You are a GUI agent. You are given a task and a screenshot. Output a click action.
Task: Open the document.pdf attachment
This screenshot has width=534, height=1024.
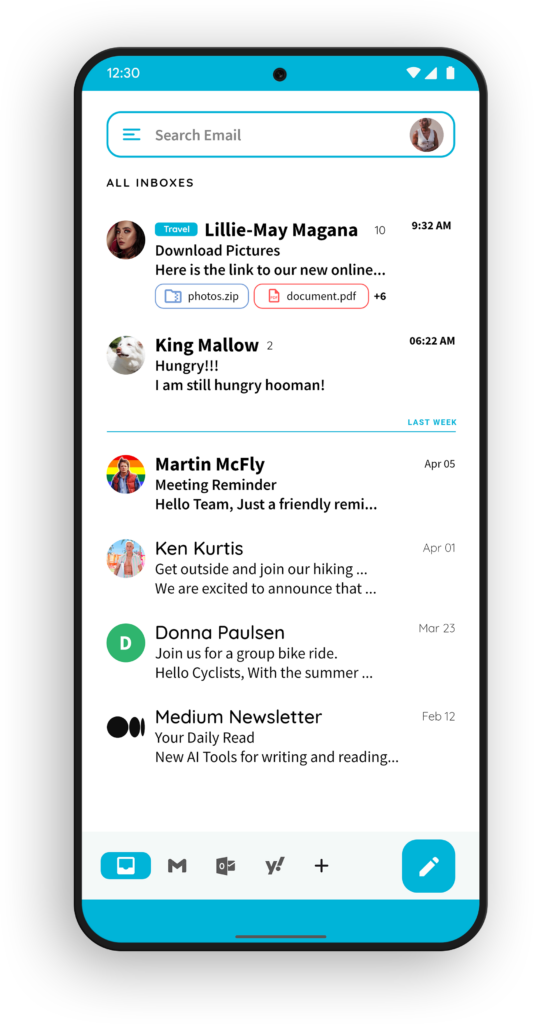pos(311,296)
